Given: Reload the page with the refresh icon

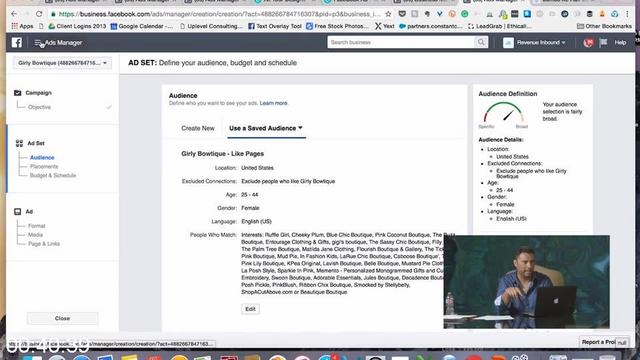Looking at the screenshot, I should (39, 14).
